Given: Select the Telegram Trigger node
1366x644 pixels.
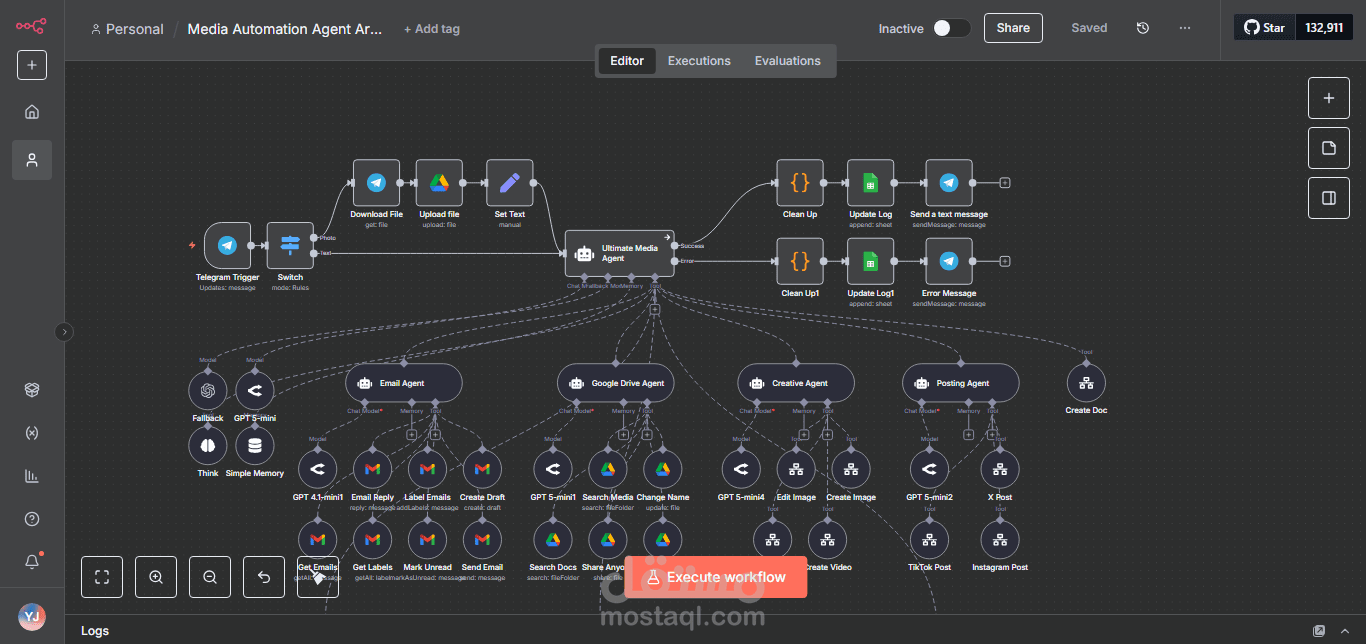Looking at the screenshot, I should point(227,246).
